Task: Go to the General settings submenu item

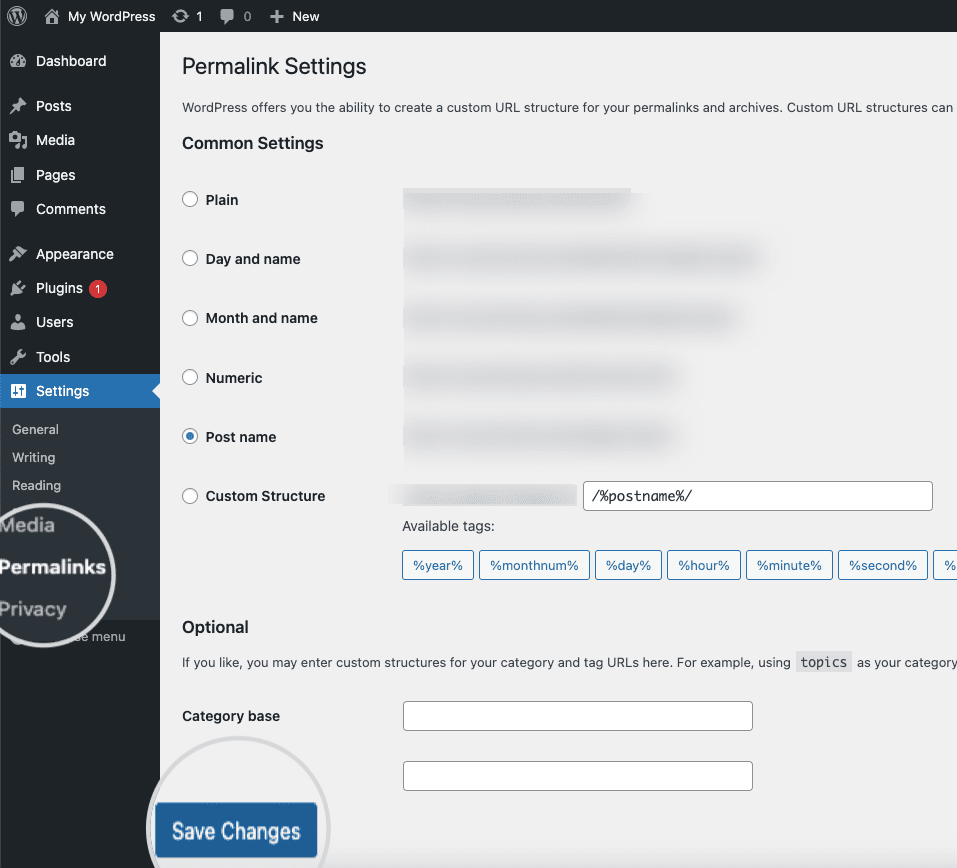Action: point(35,429)
